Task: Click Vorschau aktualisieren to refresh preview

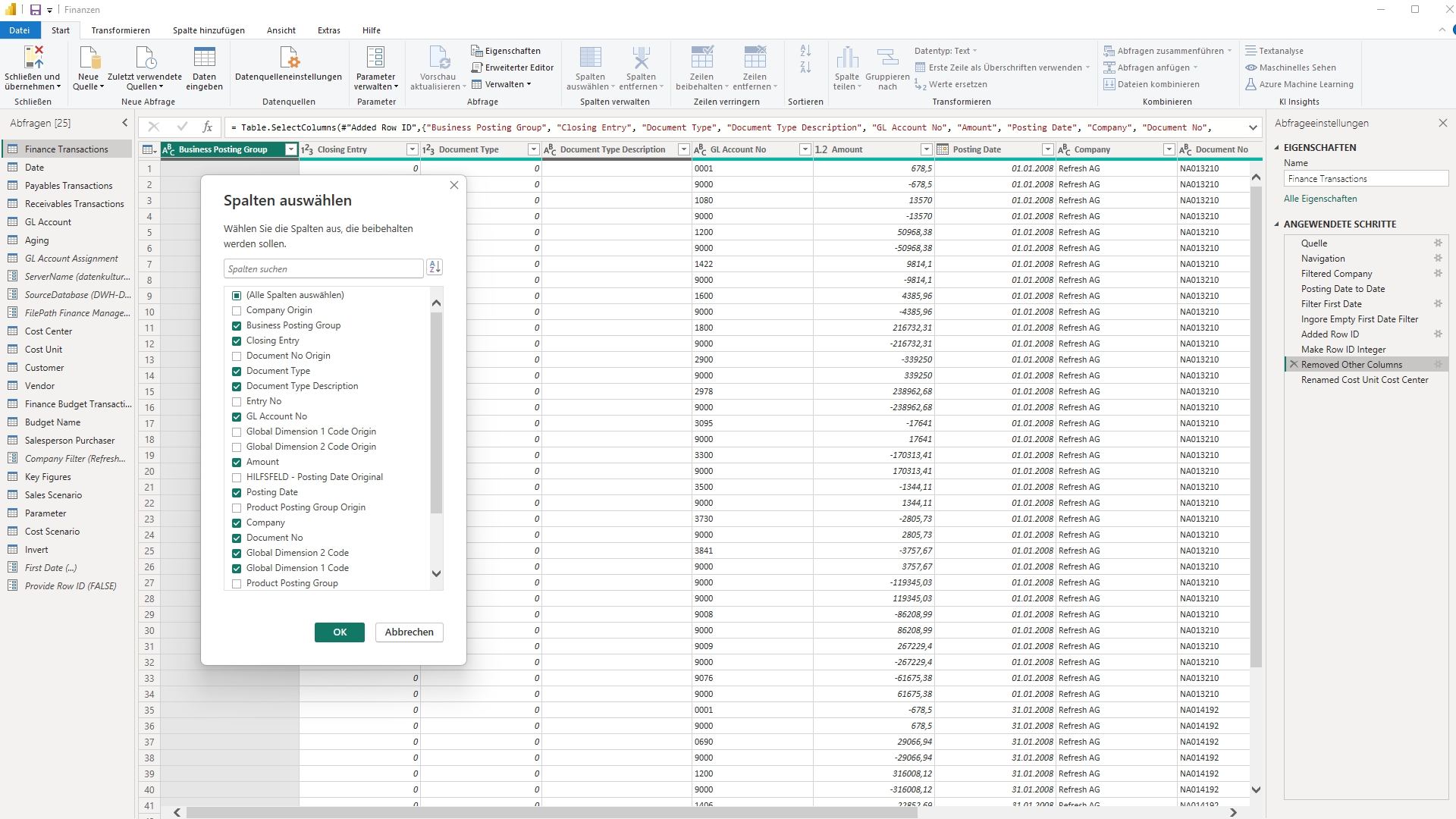Action: 438,68
